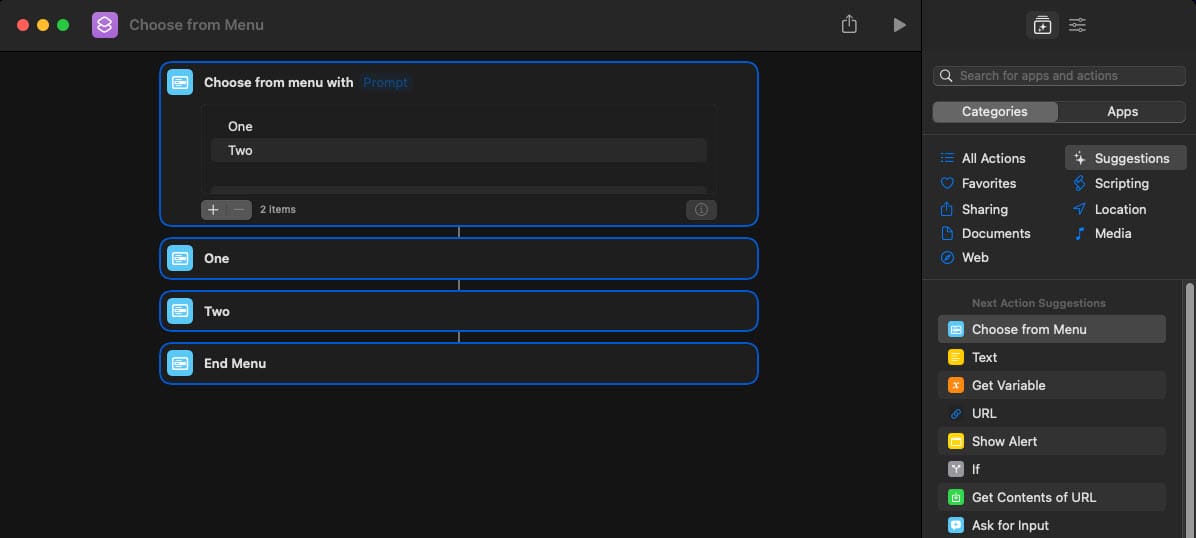Click the Next Action Suggestions heading

(1038, 303)
